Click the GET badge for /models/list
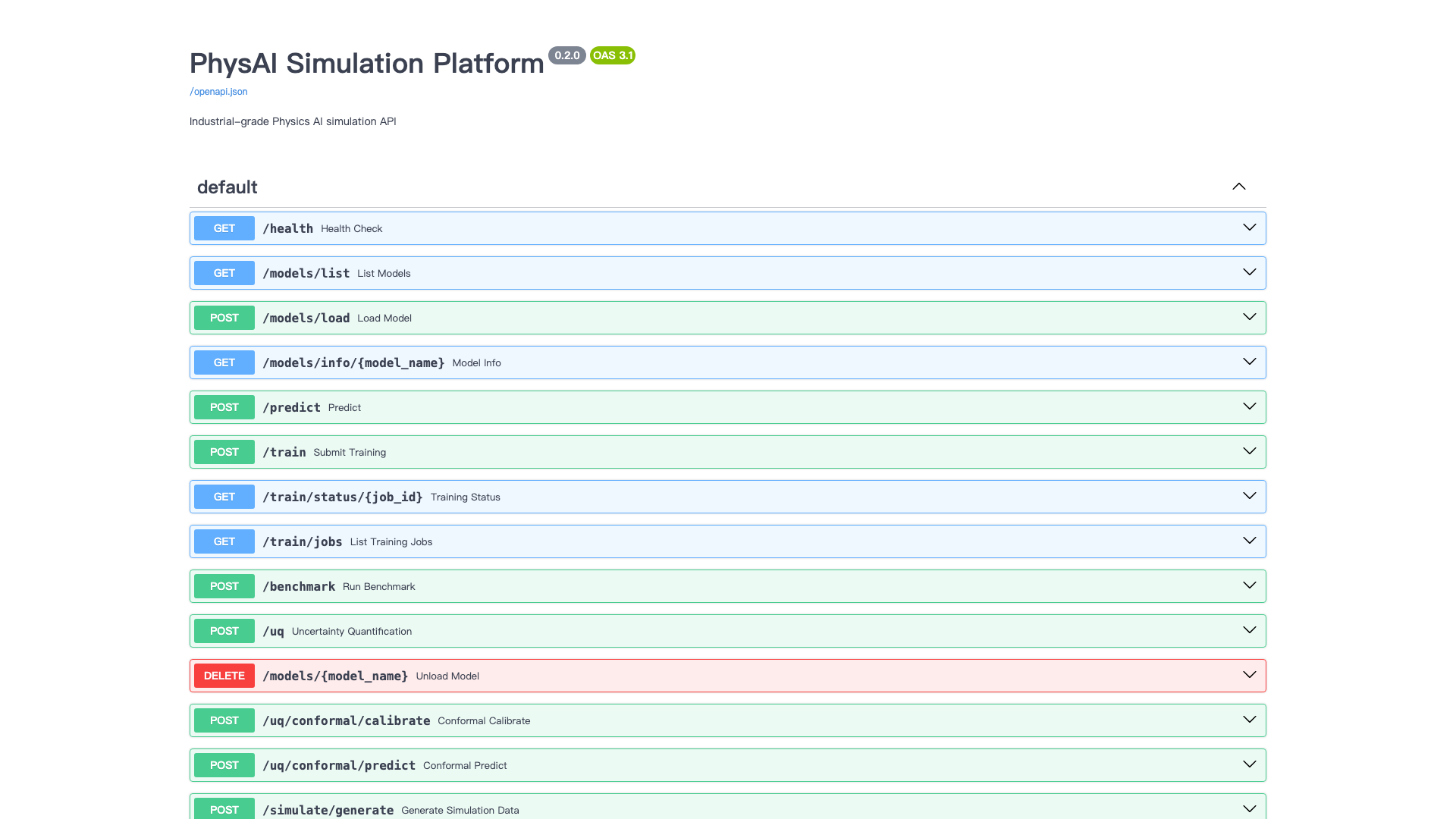Image resolution: width=1456 pixels, height=819 pixels. (x=224, y=273)
